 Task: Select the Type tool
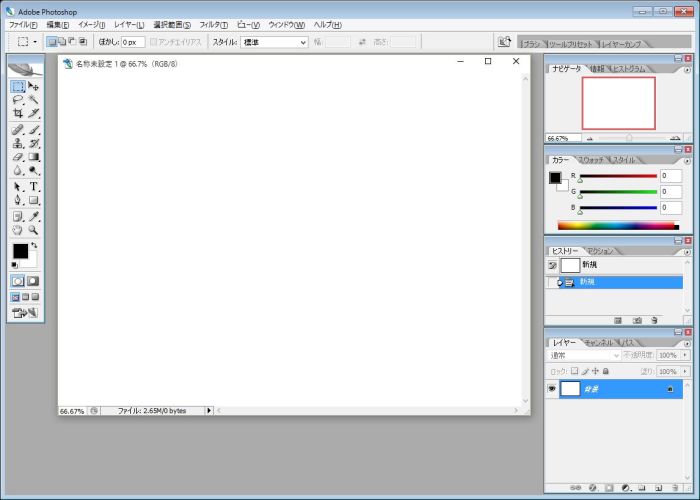pos(33,186)
